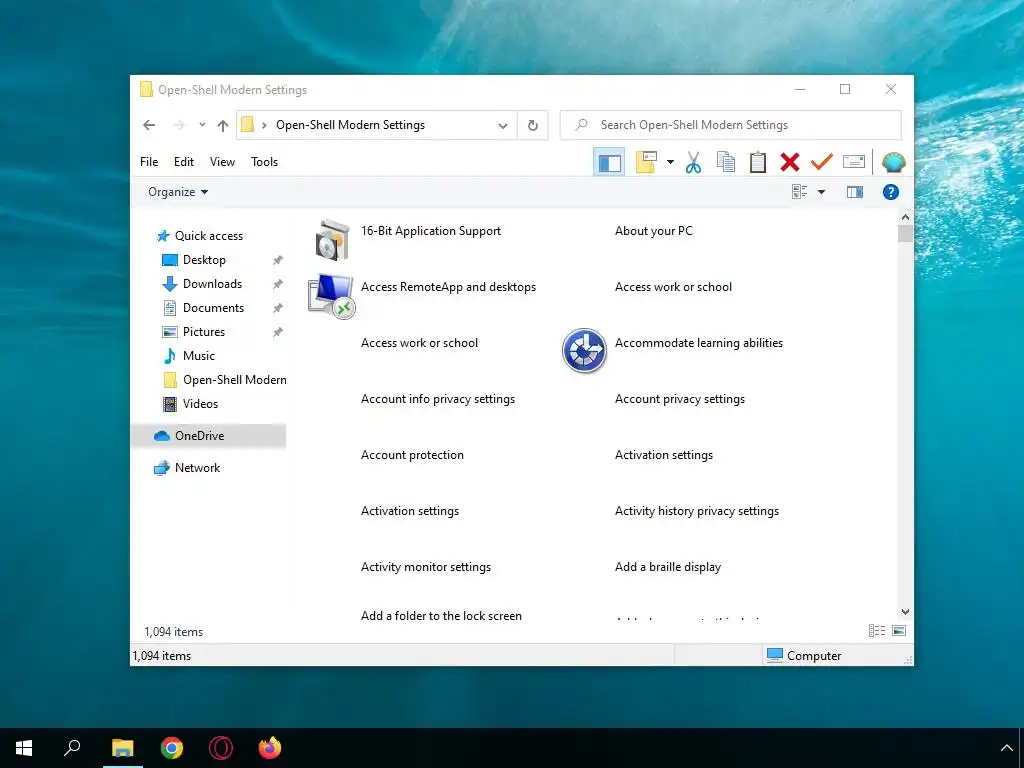This screenshot has width=1024, height=768.
Task: Open the Windows Start button
Action: (x=24, y=748)
